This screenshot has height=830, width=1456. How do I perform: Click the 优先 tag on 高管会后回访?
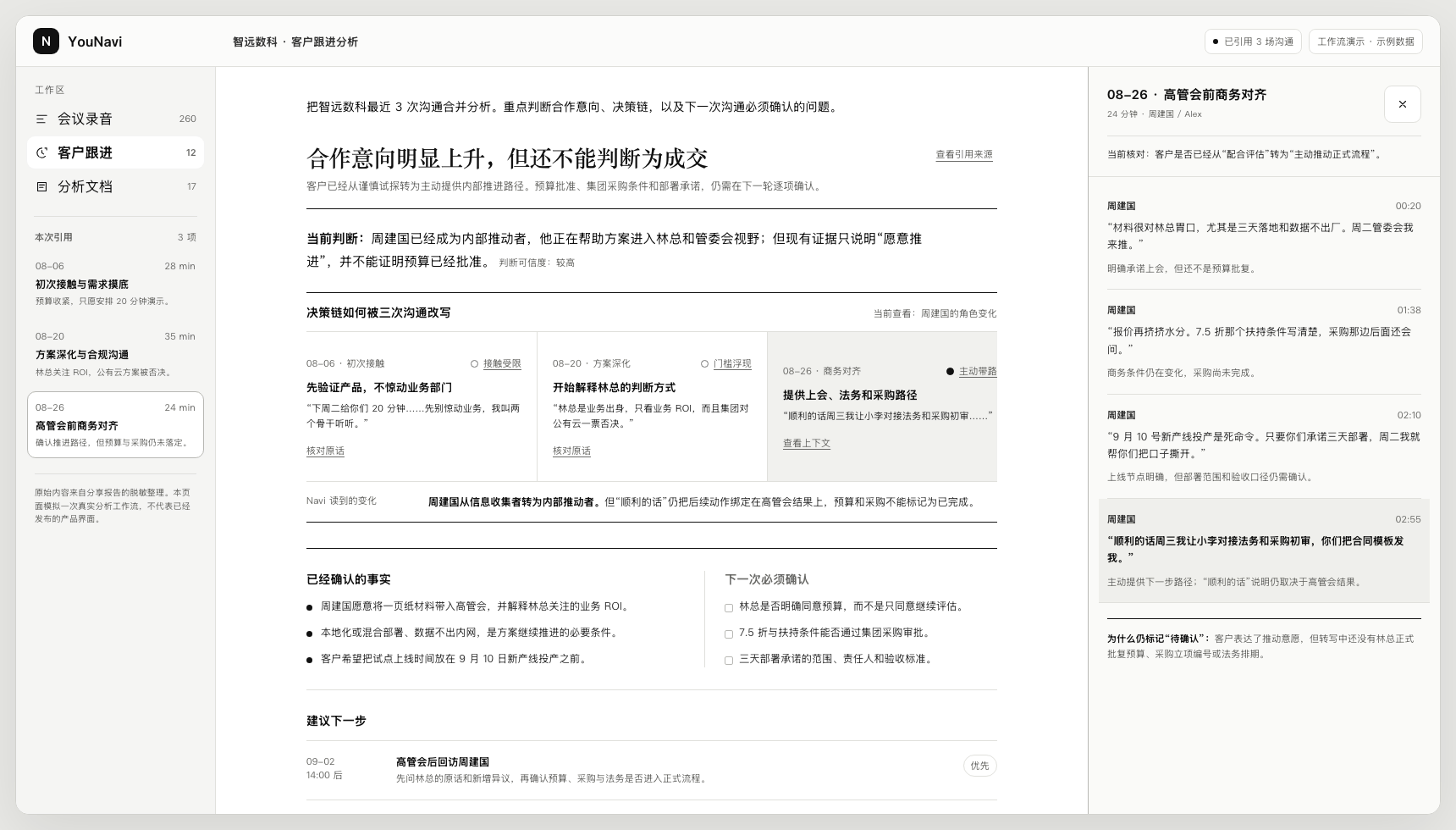pos(979,766)
